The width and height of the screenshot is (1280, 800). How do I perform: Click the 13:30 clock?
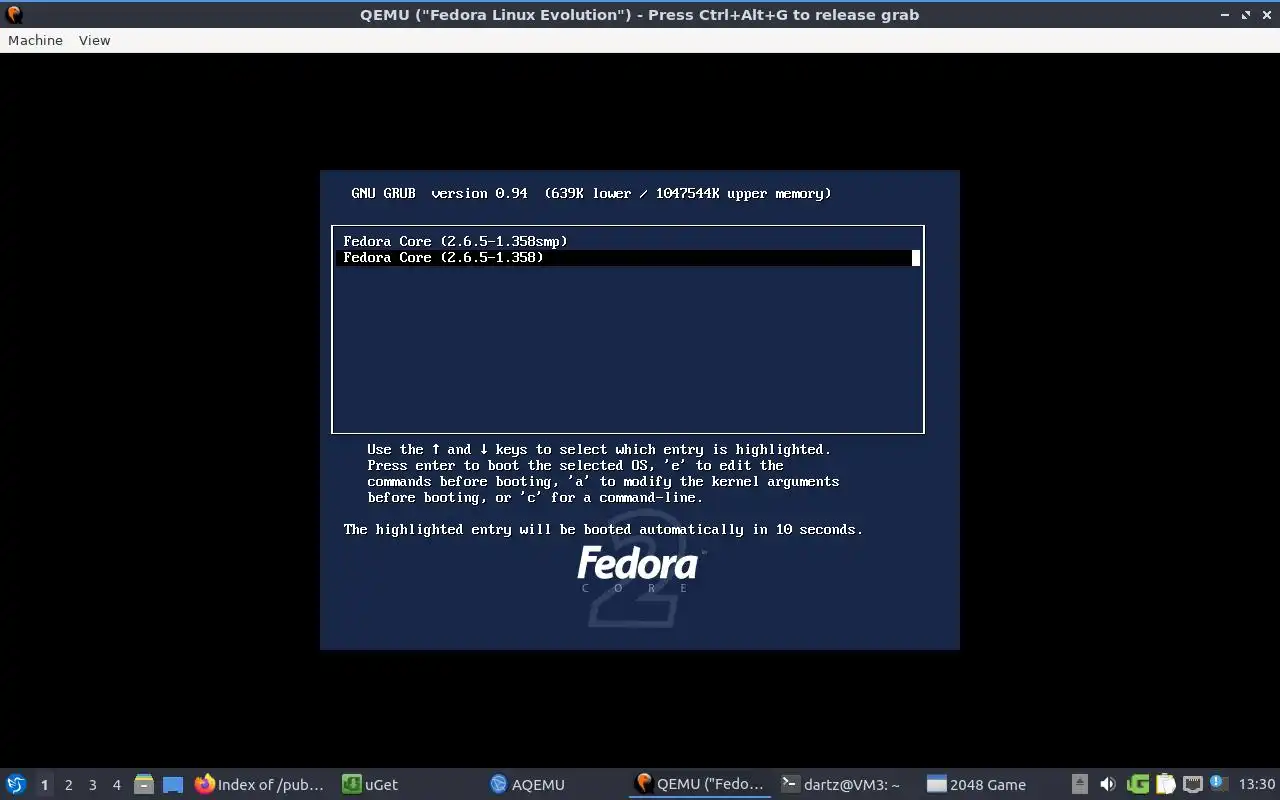click(1257, 785)
